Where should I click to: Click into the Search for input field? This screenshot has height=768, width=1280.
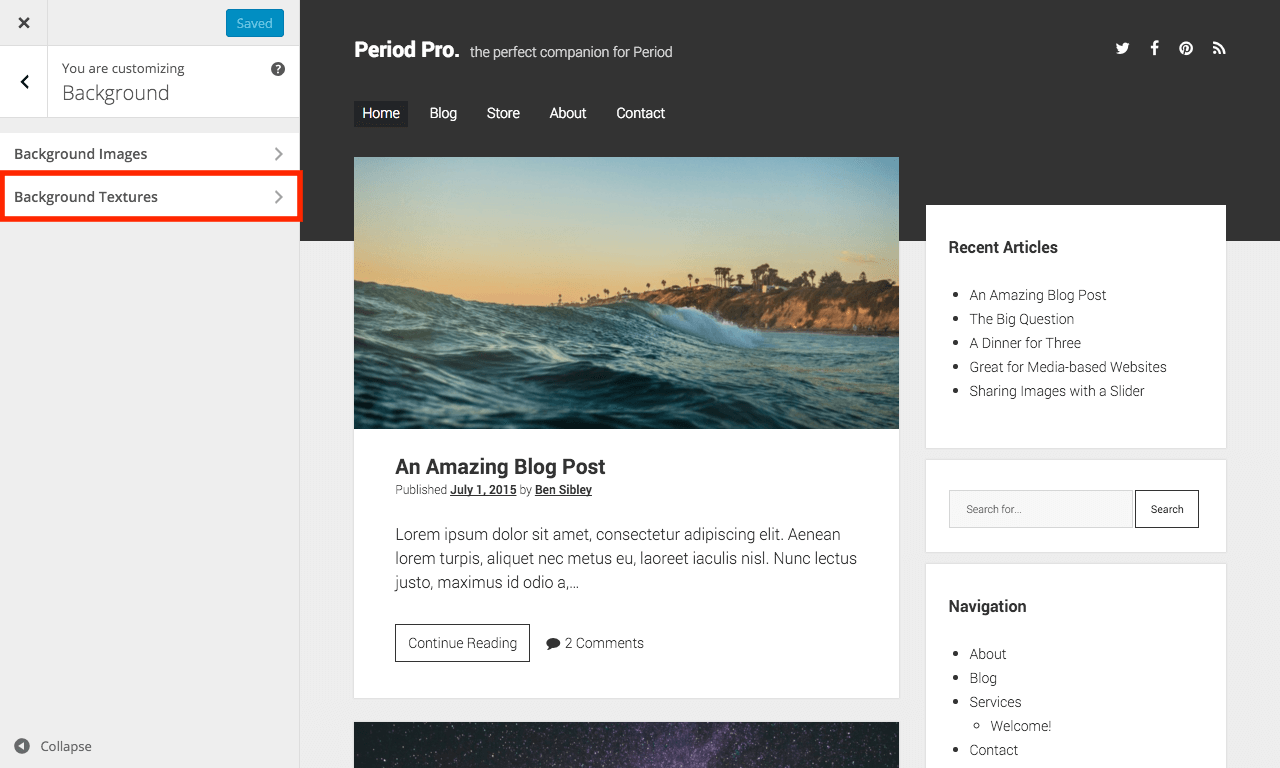[1040, 509]
